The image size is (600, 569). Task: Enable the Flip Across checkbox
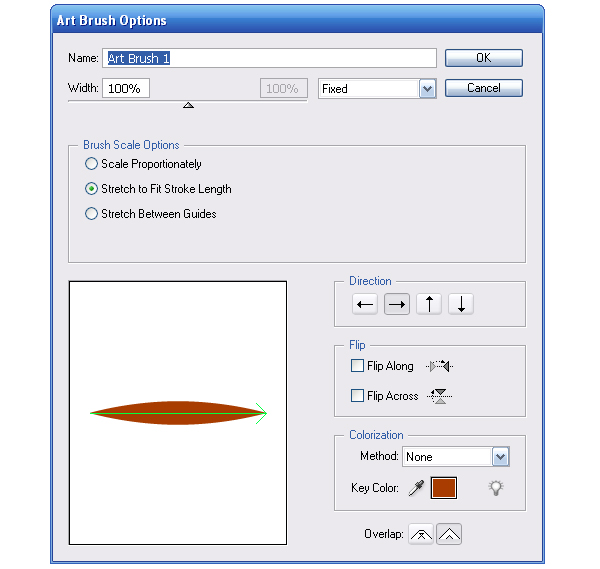[x=357, y=395]
